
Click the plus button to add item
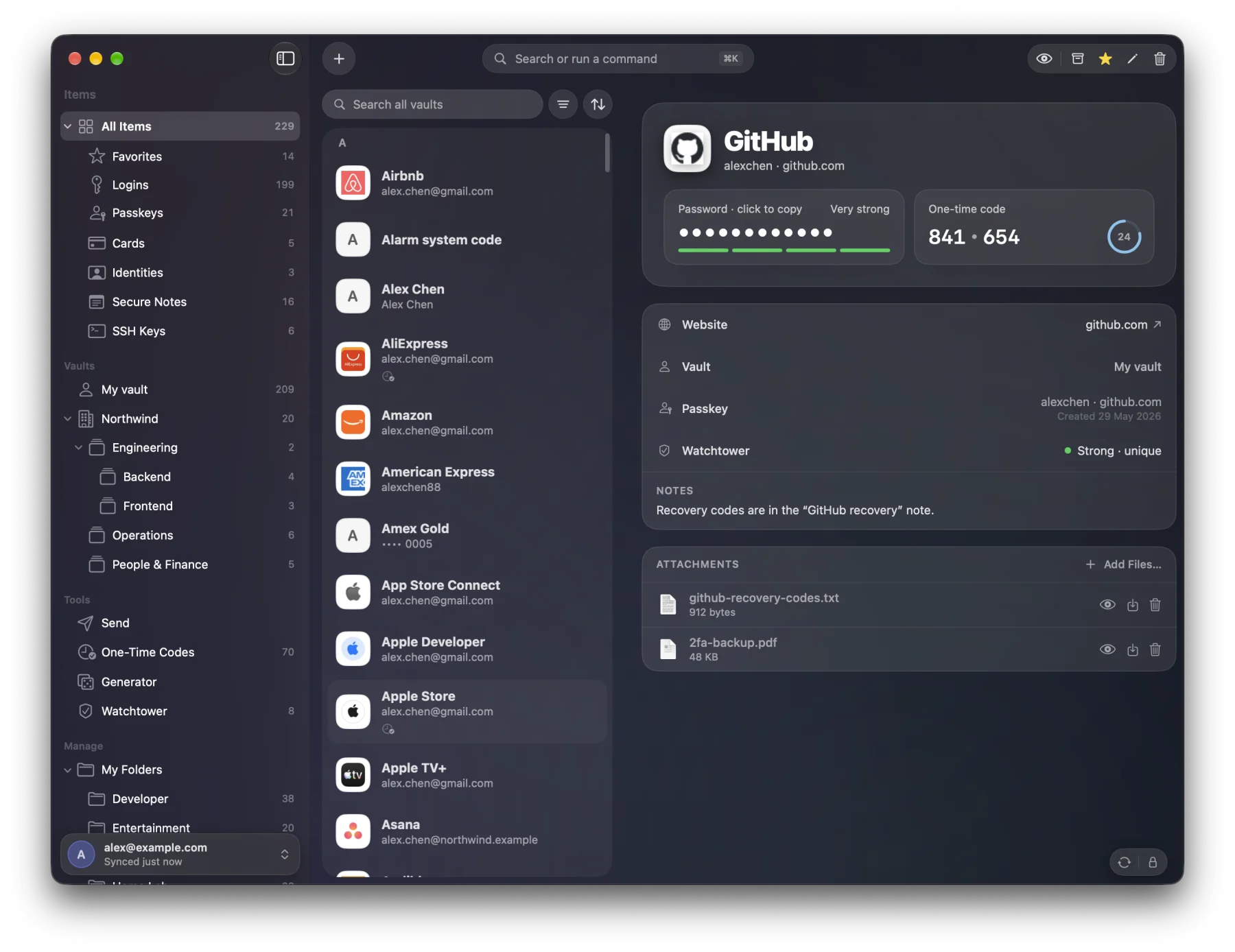[x=339, y=58]
